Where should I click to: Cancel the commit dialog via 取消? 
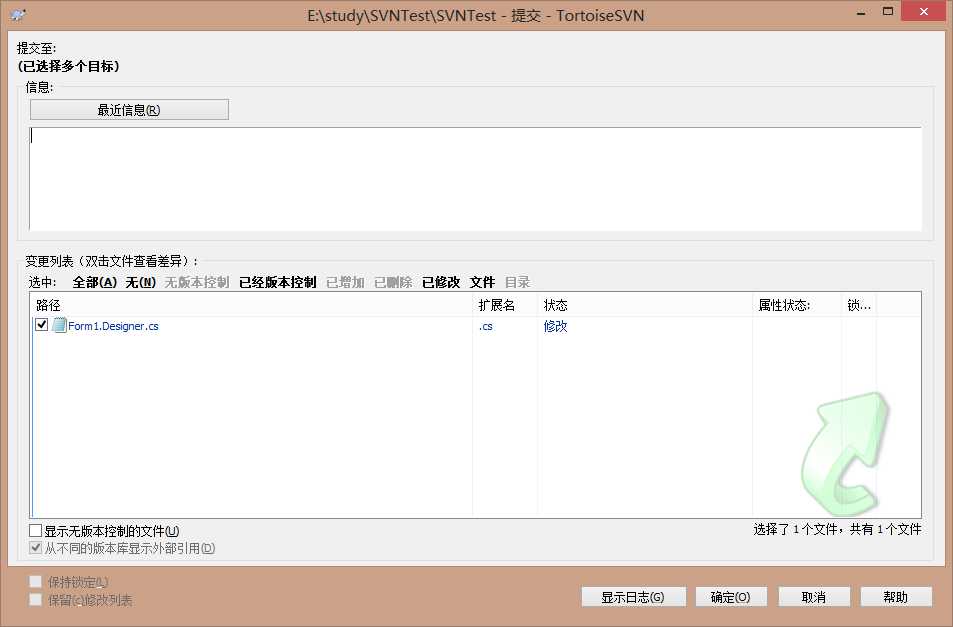tap(813, 596)
